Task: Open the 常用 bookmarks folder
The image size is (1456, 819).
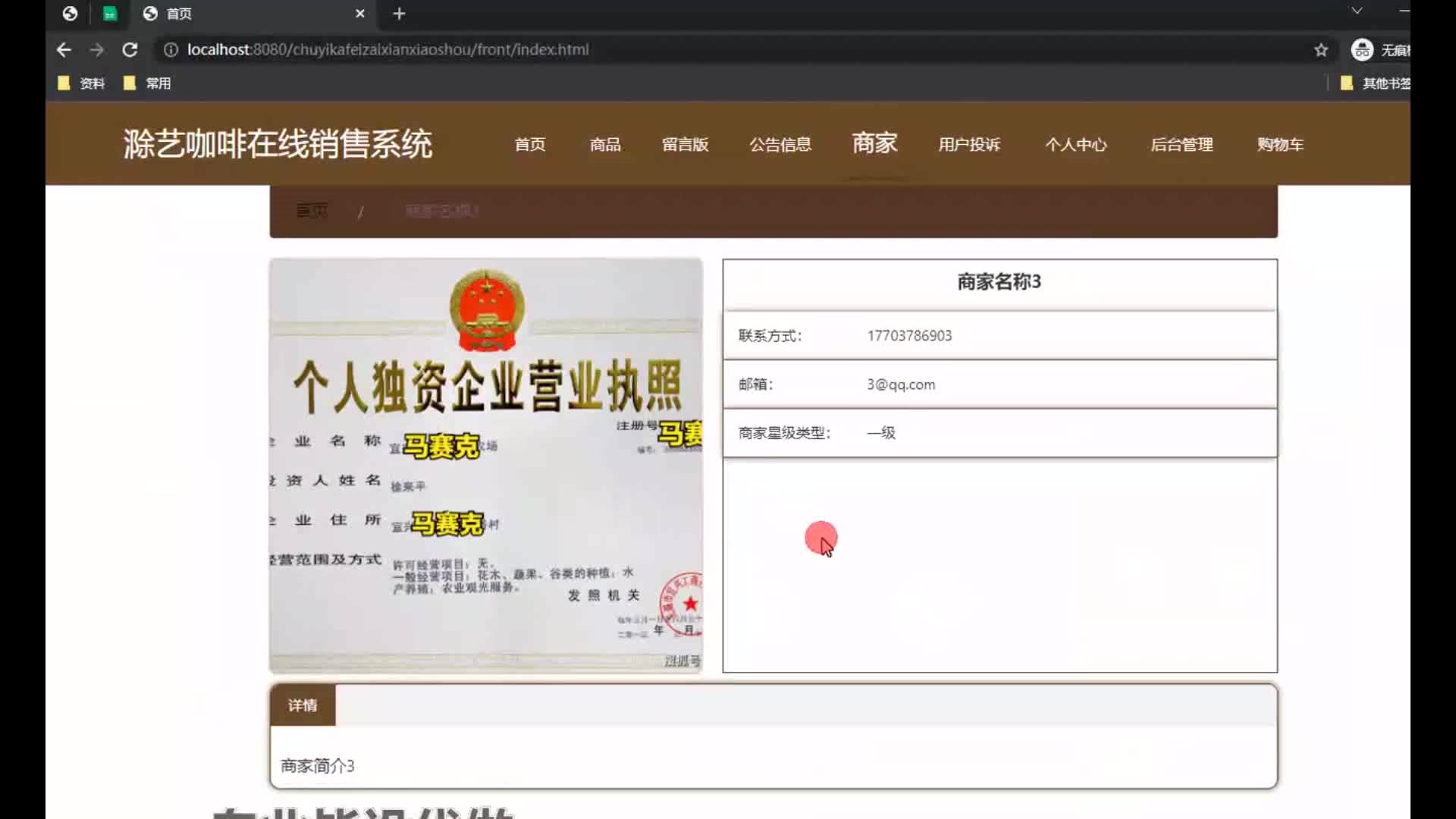Action: pos(148,83)
